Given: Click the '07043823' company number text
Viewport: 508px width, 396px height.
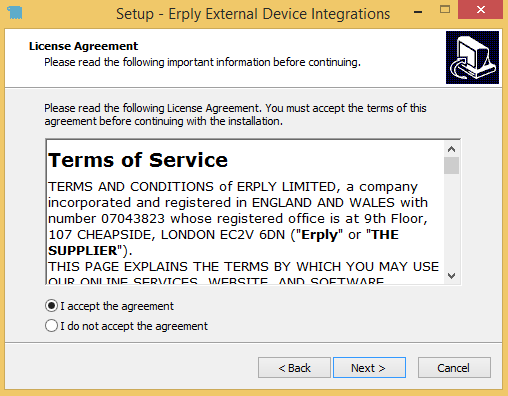Looking at the screenshot, I should click(x=133, y=219).
